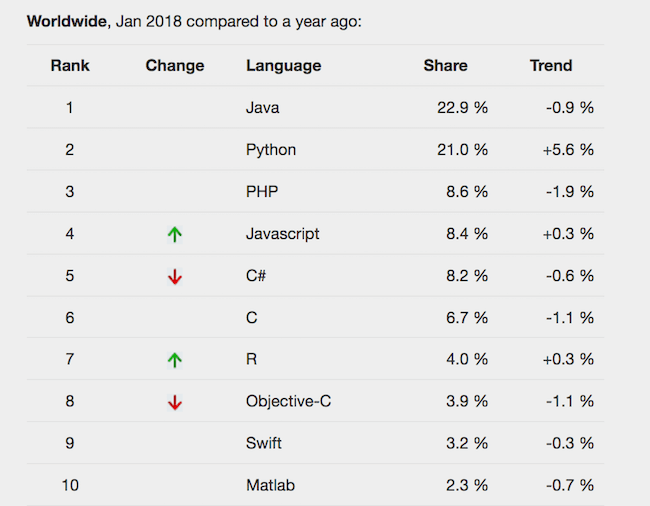Click Python's +5.6 % trend value
The width and height of the screenshot is (650, 506).
(x=568, y=150)
